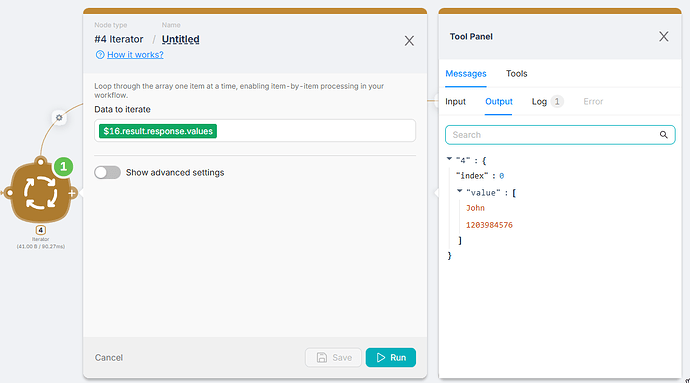Viewport: 690px width, 383px height.
Task: Click the plus connector on Iterator node
Action: (x=72, y=193)
